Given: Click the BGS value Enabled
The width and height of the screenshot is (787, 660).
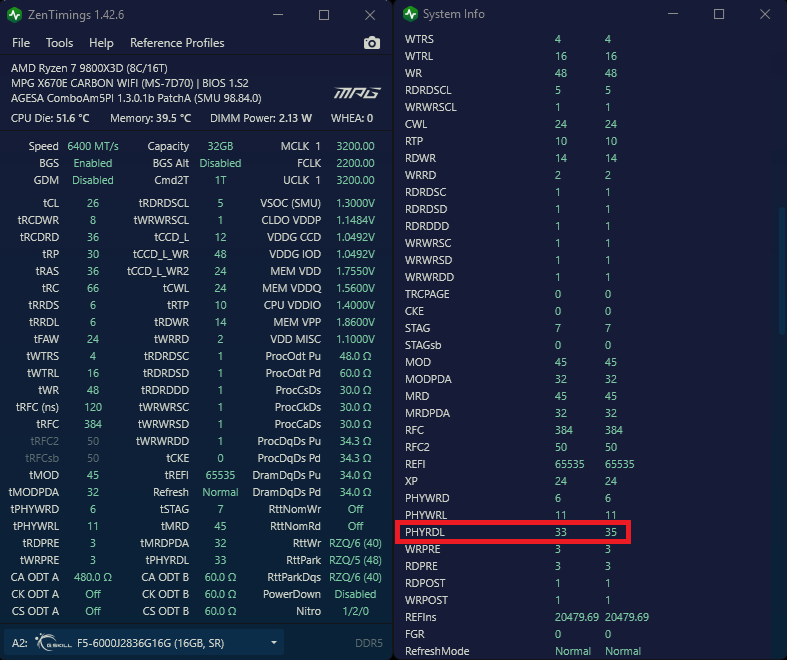Looking at the screenshot, I should [x=93, y=163].
